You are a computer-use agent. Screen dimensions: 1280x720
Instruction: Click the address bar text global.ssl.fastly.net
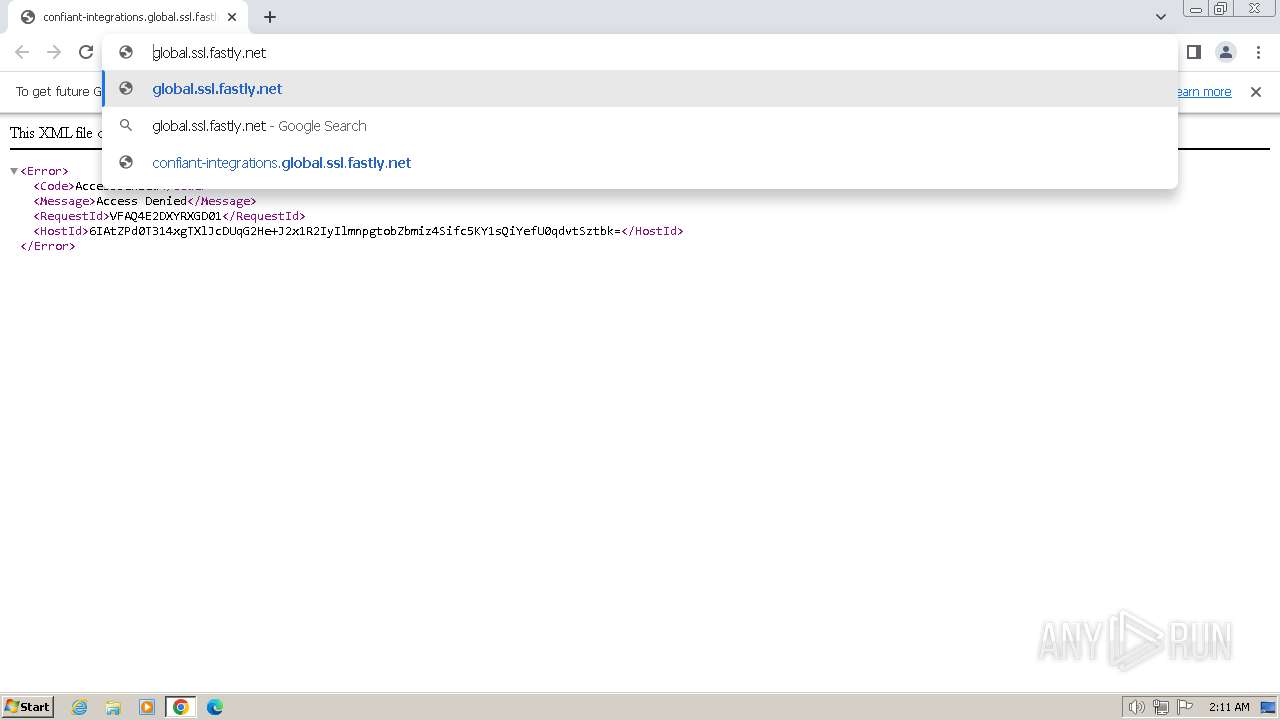(209, 52)
